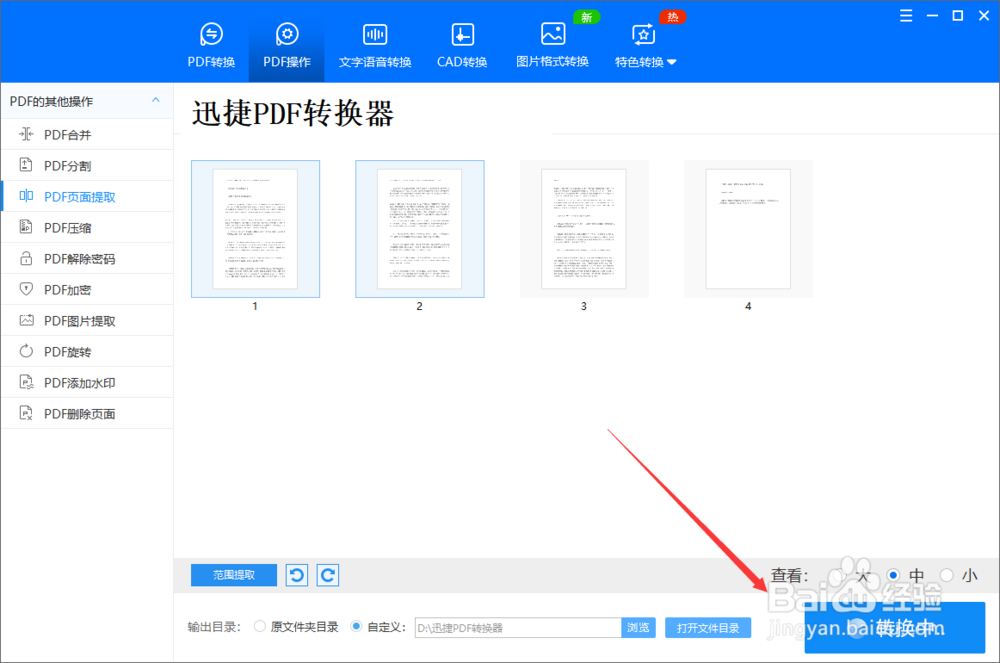Image resolution: width=1000 pixels, height=663 pixels.
Task: Rotate clockwise with the redo-arrow icon
Action: pos(328,575)
